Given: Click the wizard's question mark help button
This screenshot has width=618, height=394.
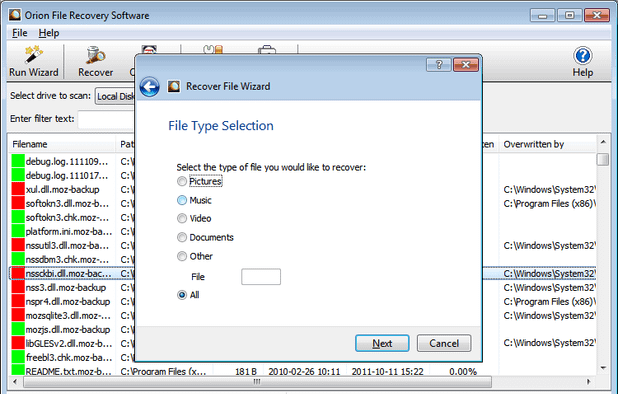Looking at the screenshot, I should click(x=438, y=65).
